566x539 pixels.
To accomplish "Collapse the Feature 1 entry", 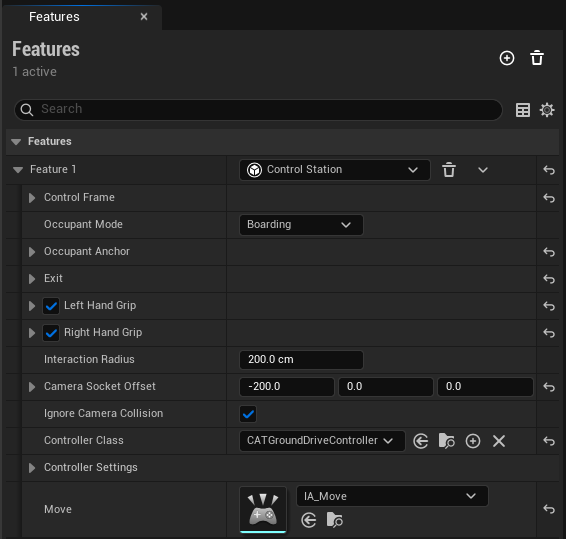I will [x=18, y=170].
